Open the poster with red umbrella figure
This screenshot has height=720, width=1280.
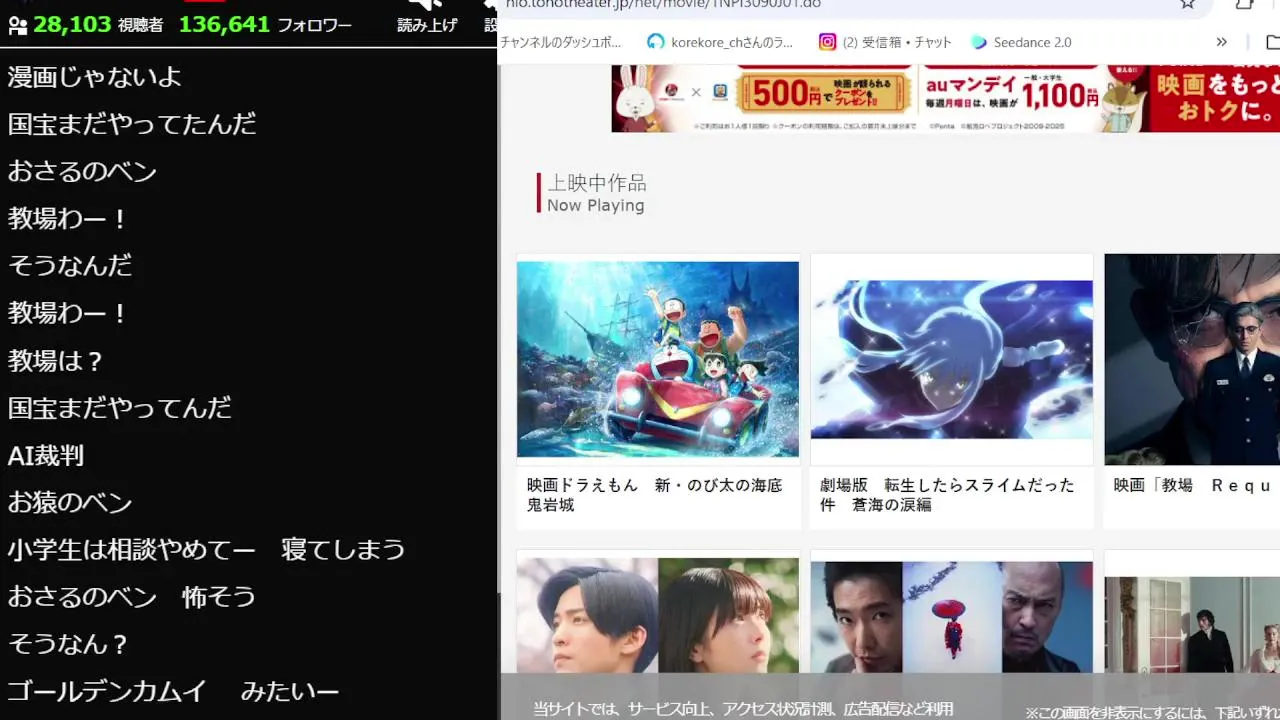pos(952,617)
